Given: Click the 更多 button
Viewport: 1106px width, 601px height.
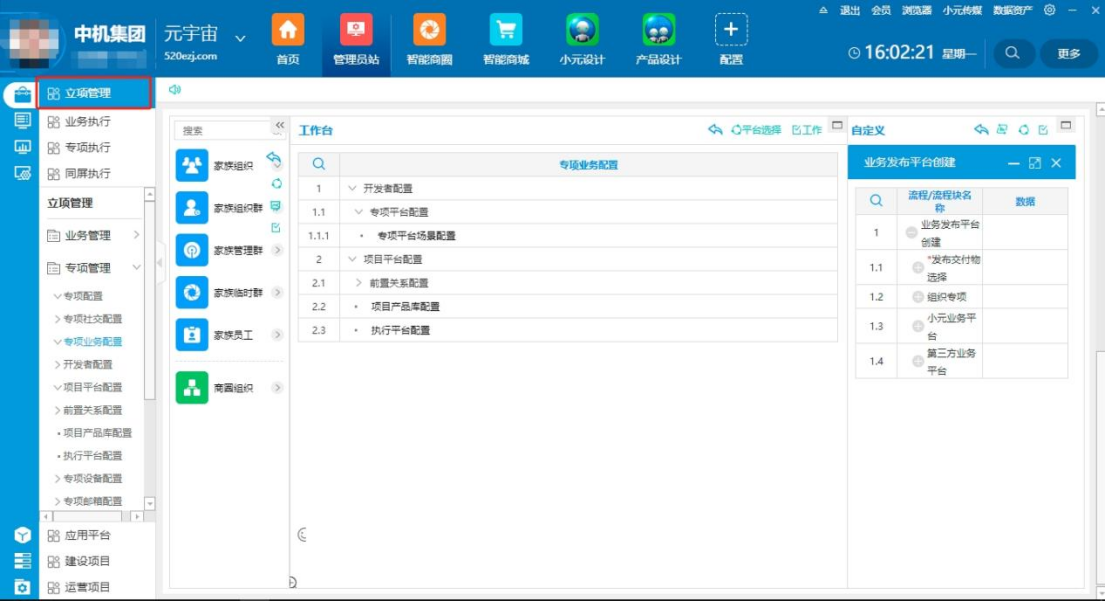Looking at the screenshot, I should point(1069,53).
